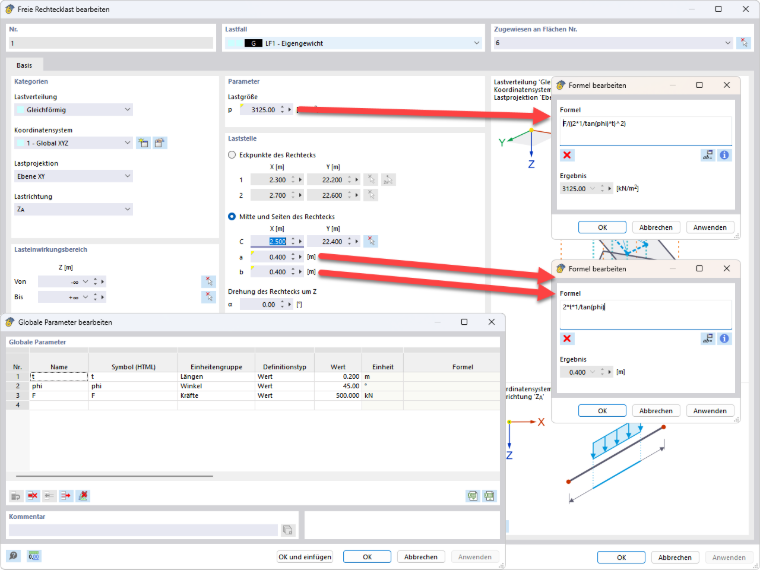
Task: Click info icon in lower Formel dialog
Action: point(724,338)
